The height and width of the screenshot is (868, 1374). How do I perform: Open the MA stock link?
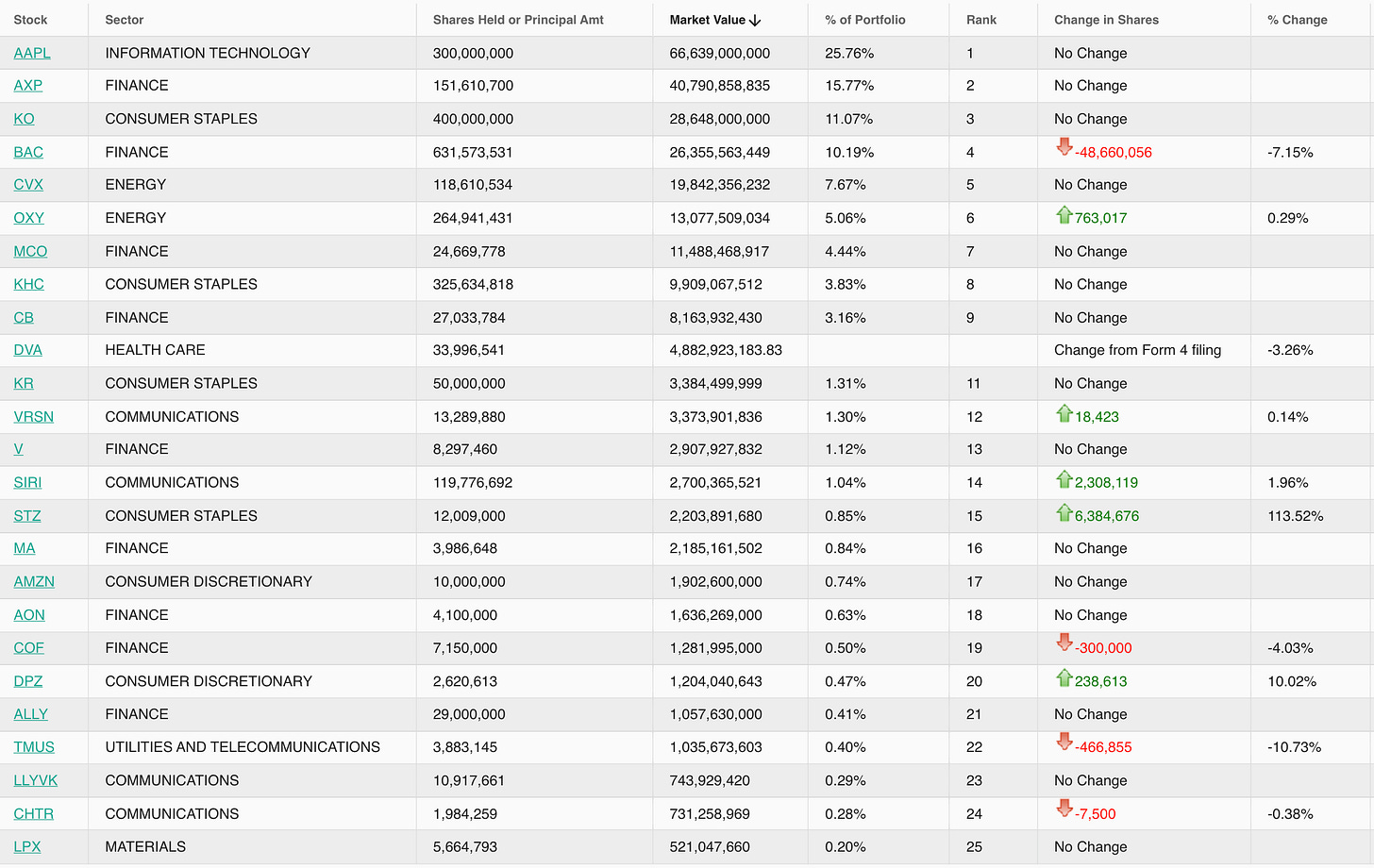coord(25,549)
